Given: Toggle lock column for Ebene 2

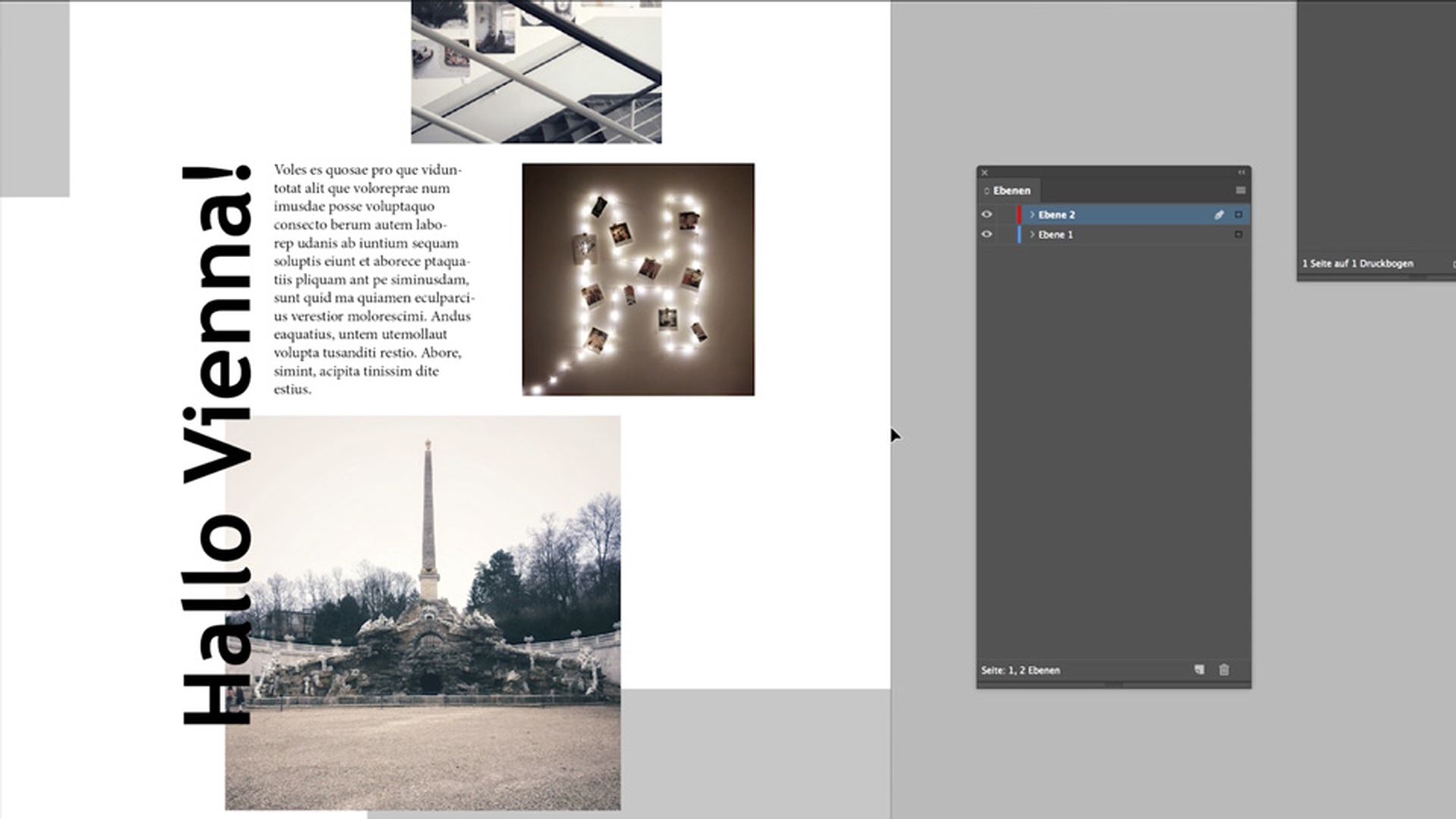Looking at the screenshot, I should tap(1005, 215).
